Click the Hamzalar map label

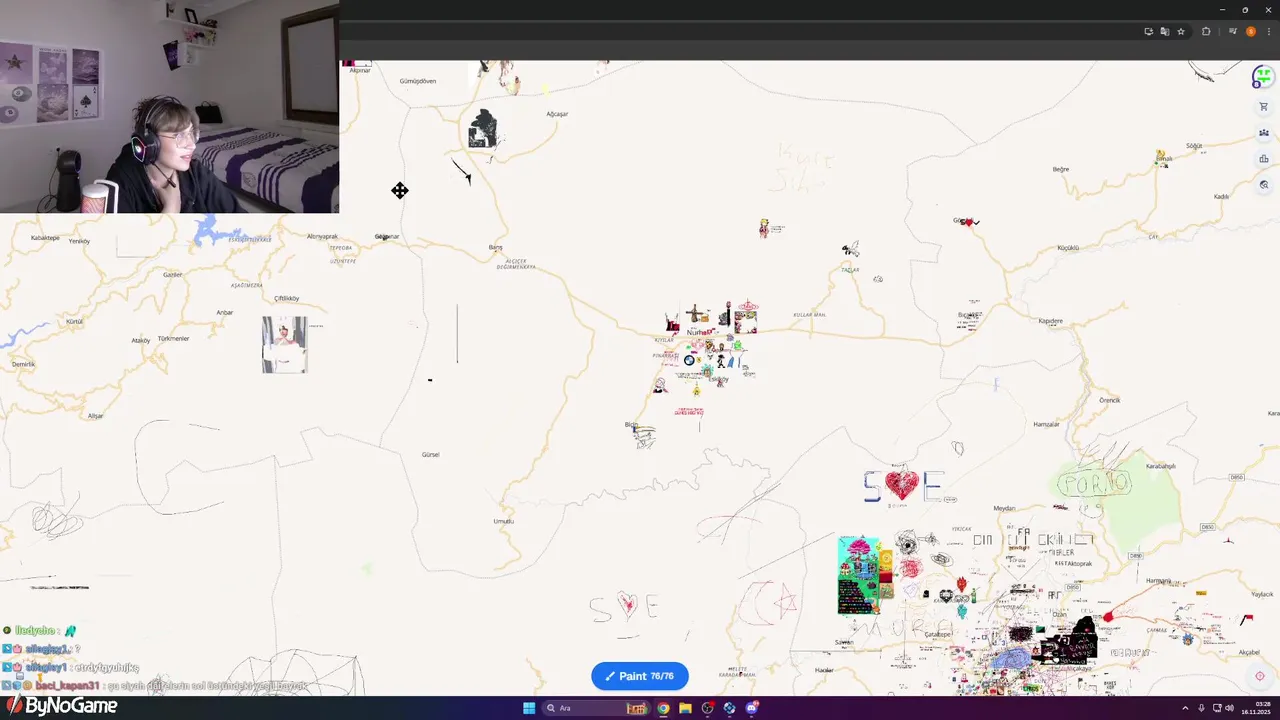click(x=1046, y=424)
